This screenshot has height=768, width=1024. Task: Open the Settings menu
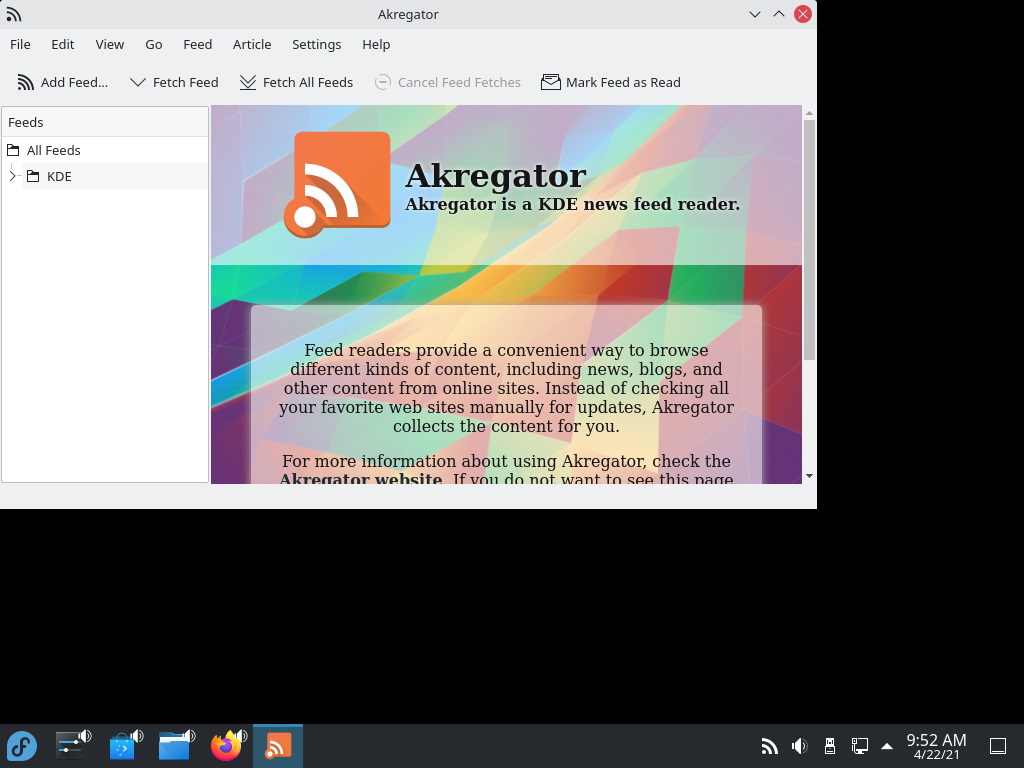pyautogui.click(x=317, y=44)
